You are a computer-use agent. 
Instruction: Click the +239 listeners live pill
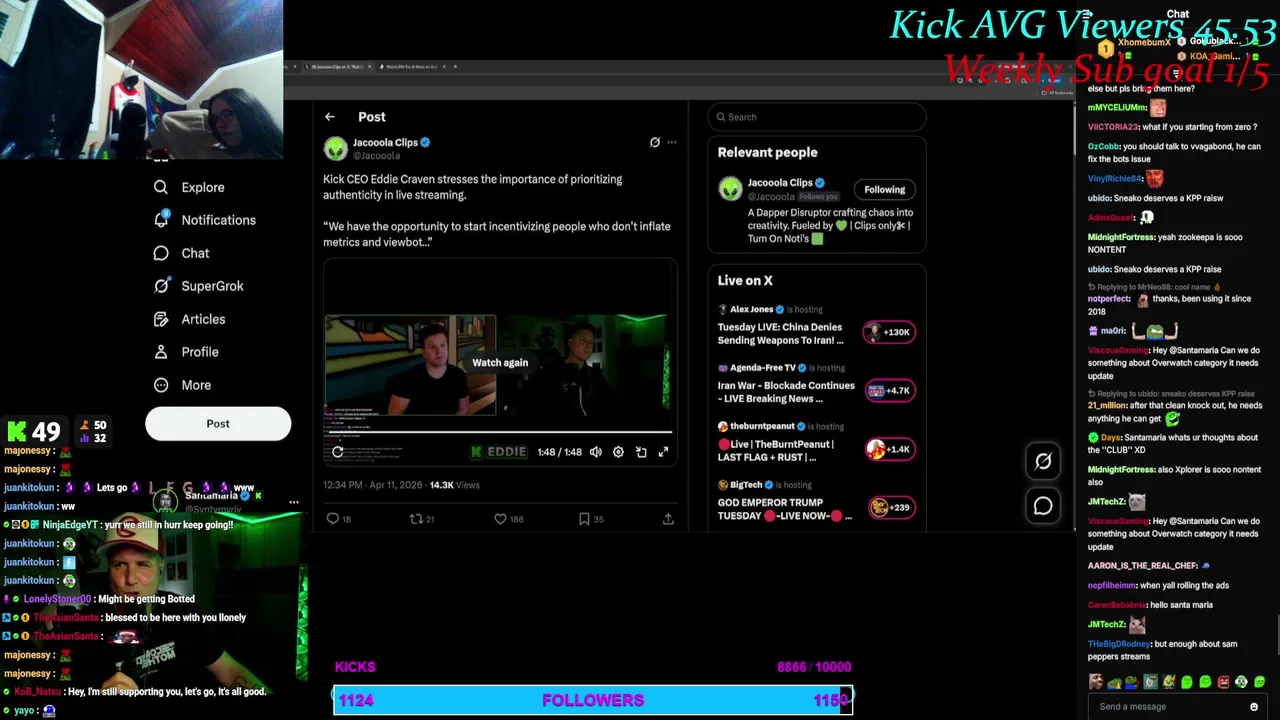click(891, 508)
